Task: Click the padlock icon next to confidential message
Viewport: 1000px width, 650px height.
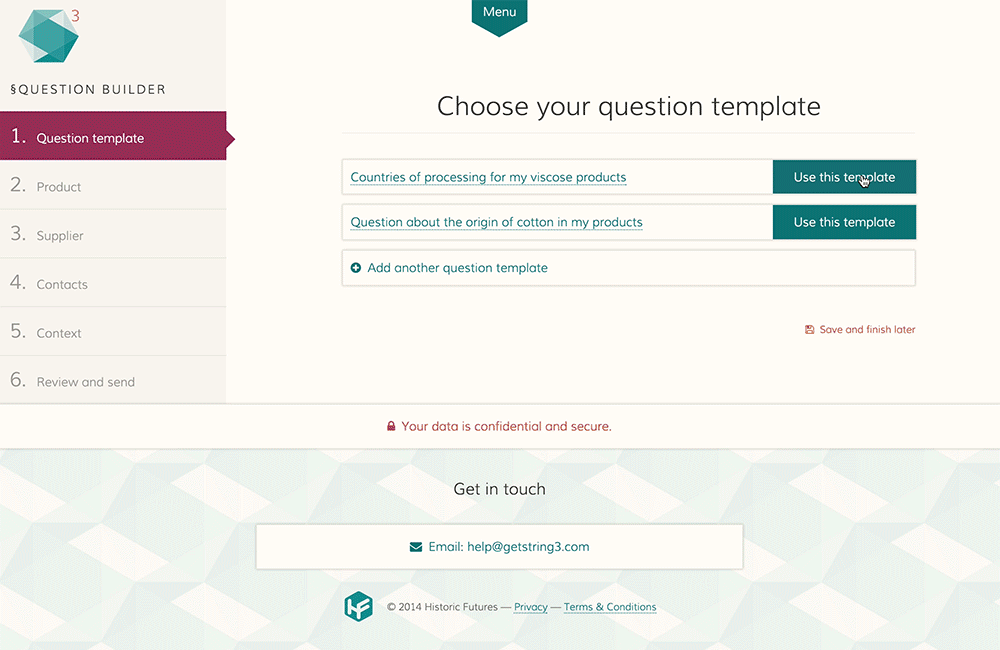Action: tap(391, 426)
